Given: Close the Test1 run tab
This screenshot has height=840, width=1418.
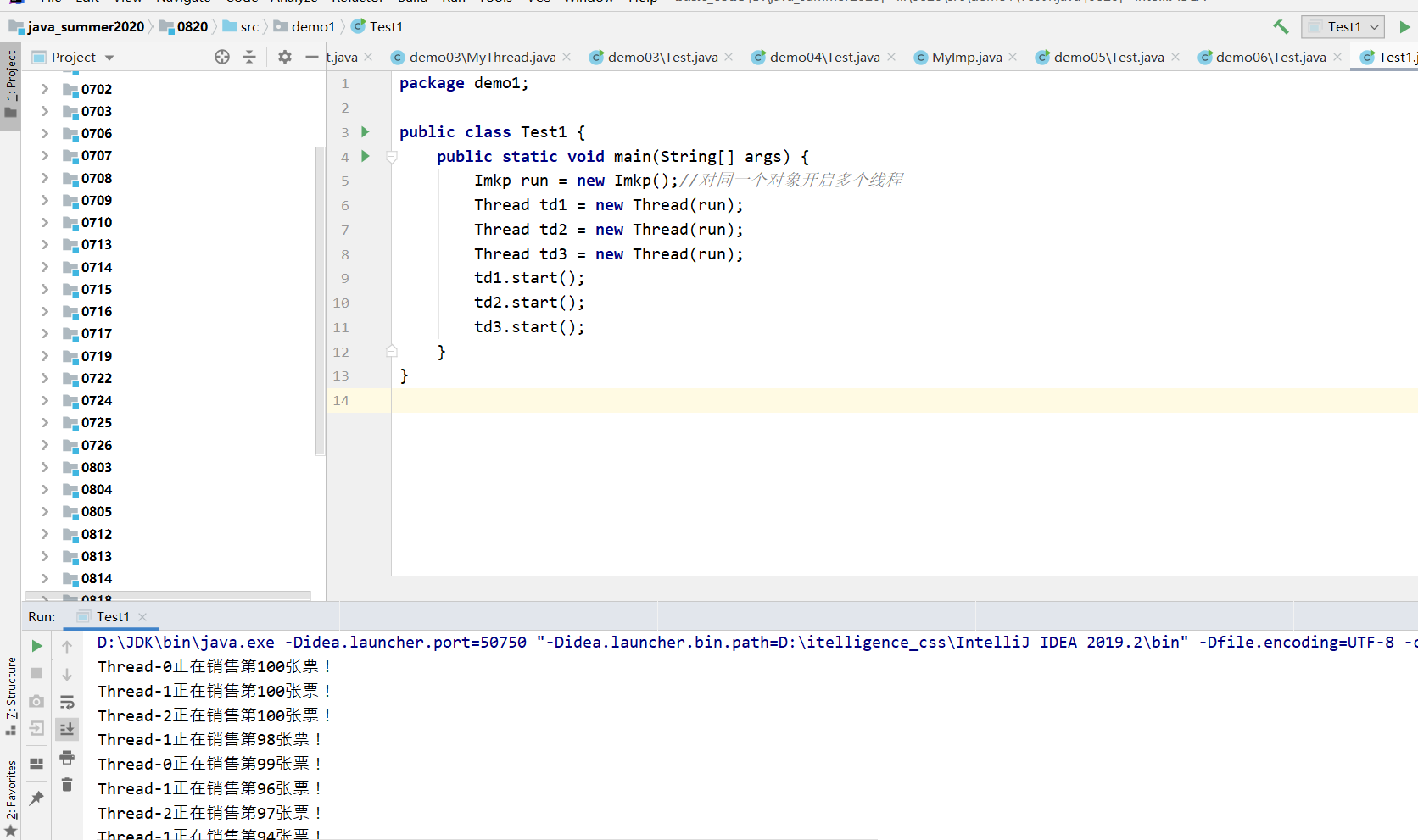Looking at the screenshot, I should (142, 617).
